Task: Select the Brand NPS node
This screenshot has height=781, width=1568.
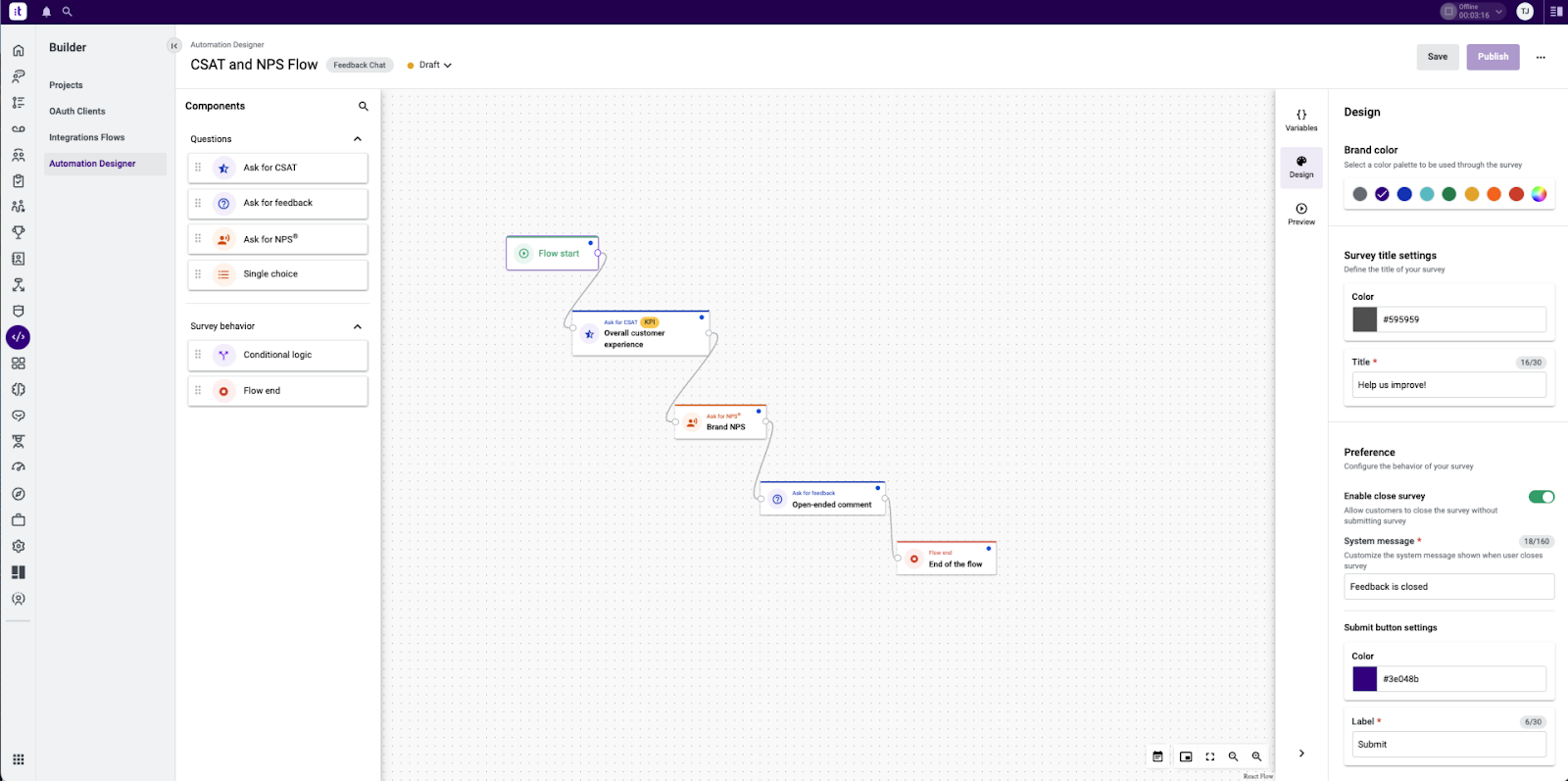Action: 720,422
